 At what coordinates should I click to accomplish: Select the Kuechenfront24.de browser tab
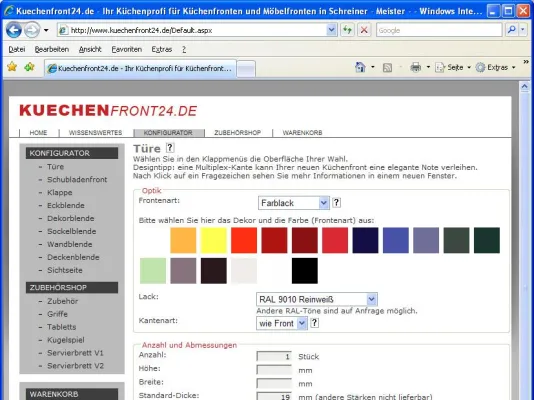pos(140,68)
